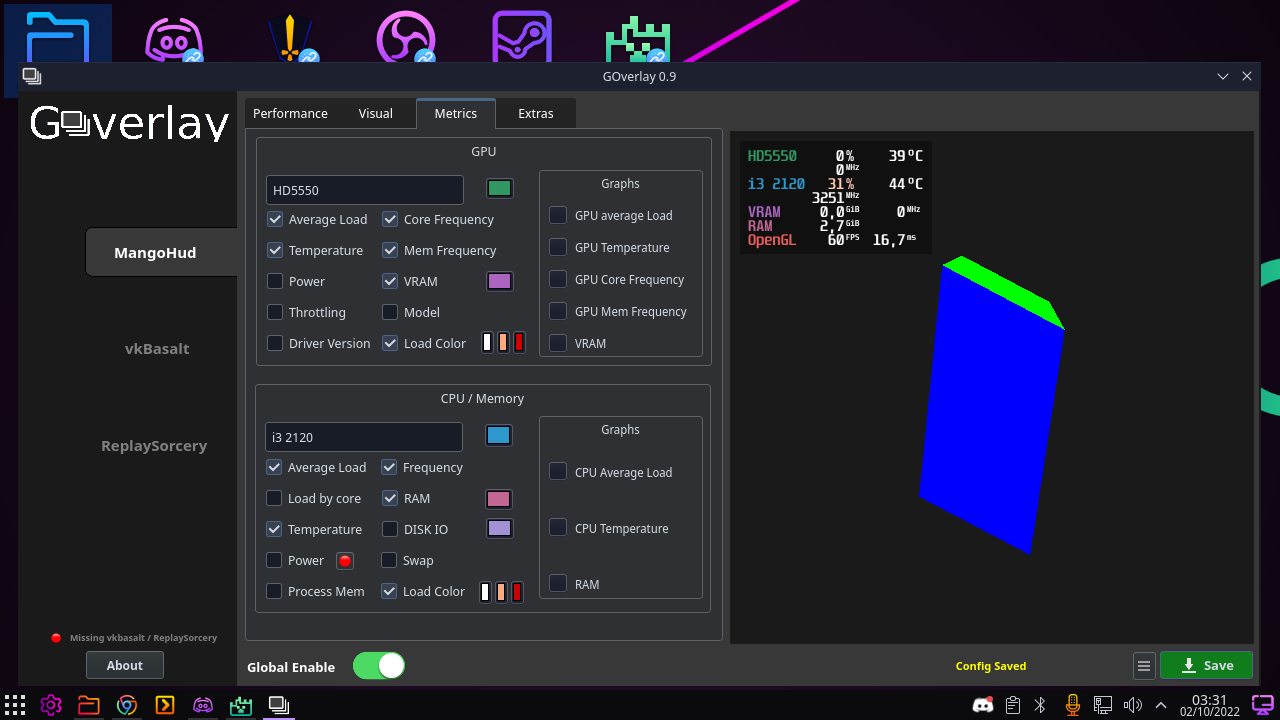The height and width of the screenshot is (720, 1280).
Task: Click the red Power warning indicator
Action: pyautogui.click(x=345, y=561)
